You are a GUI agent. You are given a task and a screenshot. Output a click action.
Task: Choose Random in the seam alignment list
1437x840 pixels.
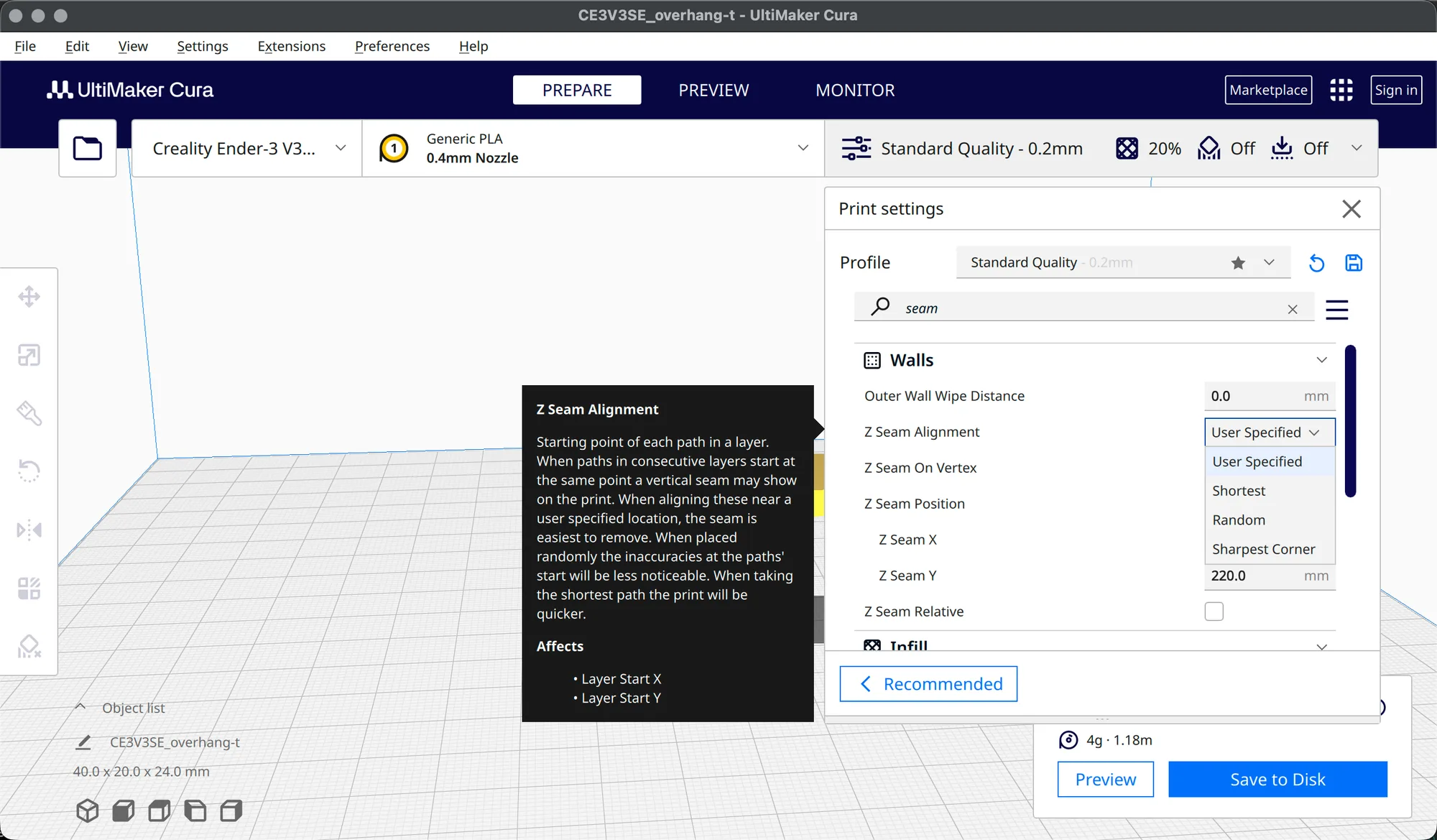point(1270,520)
